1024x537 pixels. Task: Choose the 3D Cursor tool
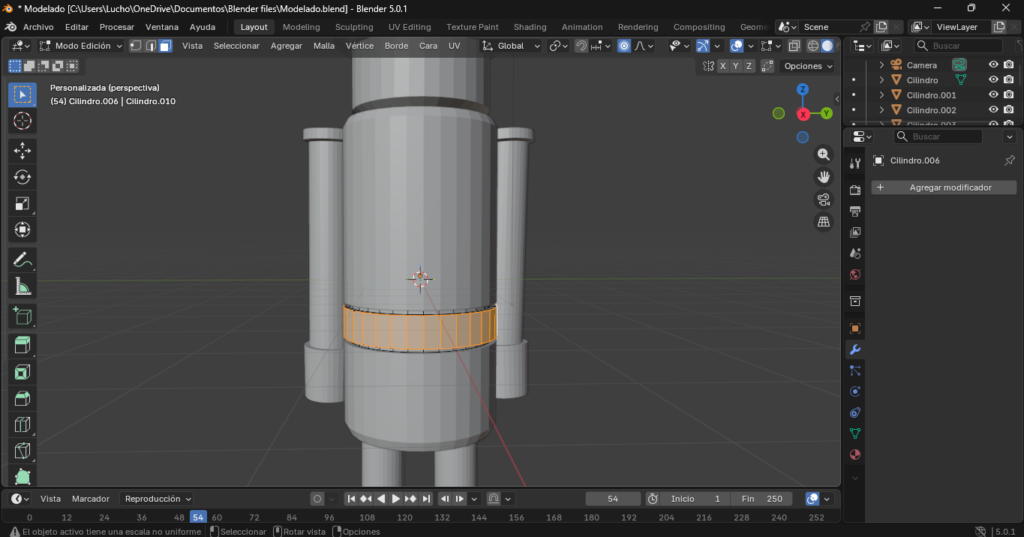22,121
